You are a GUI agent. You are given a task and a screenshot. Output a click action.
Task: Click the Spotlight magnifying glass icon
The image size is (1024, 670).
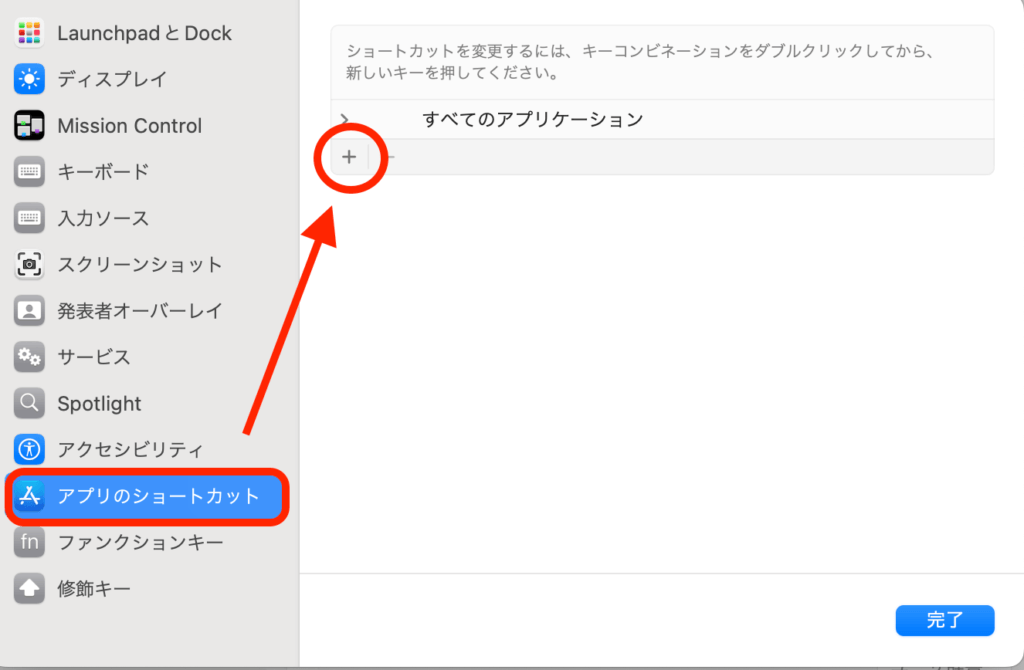(29, 404)
